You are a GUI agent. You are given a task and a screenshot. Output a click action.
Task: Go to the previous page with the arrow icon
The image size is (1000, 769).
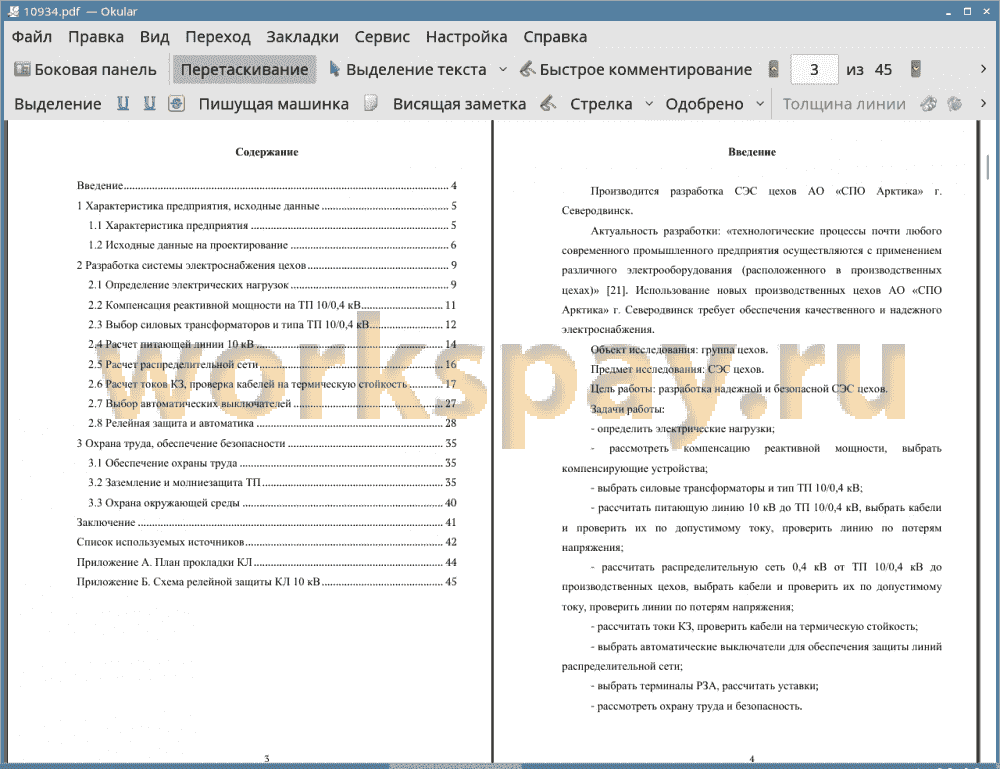pos(774,69)
